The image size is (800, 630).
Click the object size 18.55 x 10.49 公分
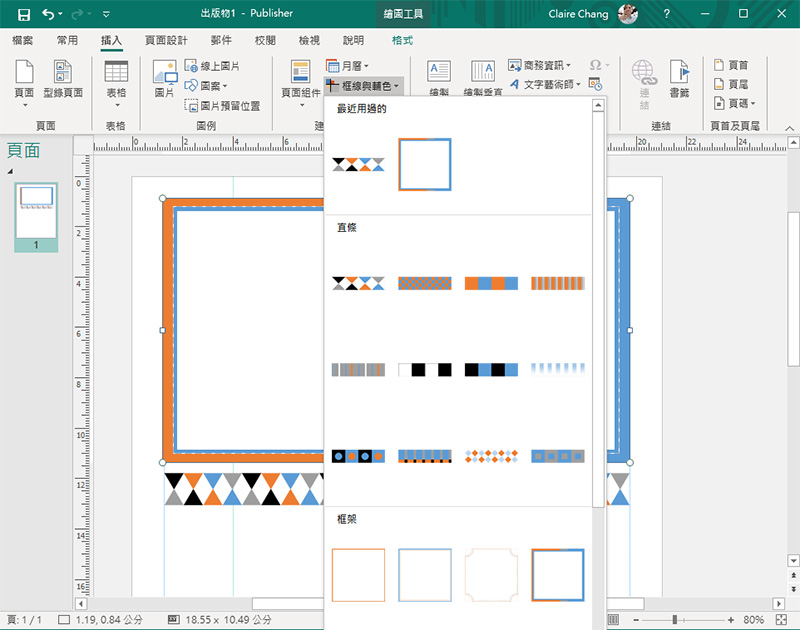coord(219,620)
